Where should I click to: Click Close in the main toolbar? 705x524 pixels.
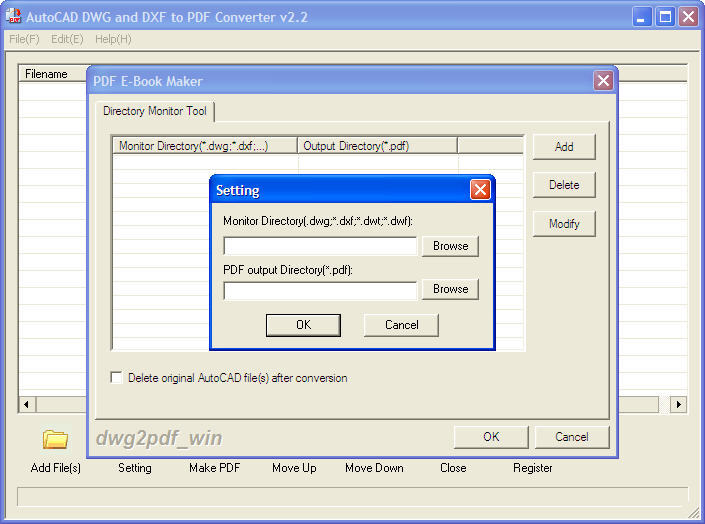pos(453,468)
